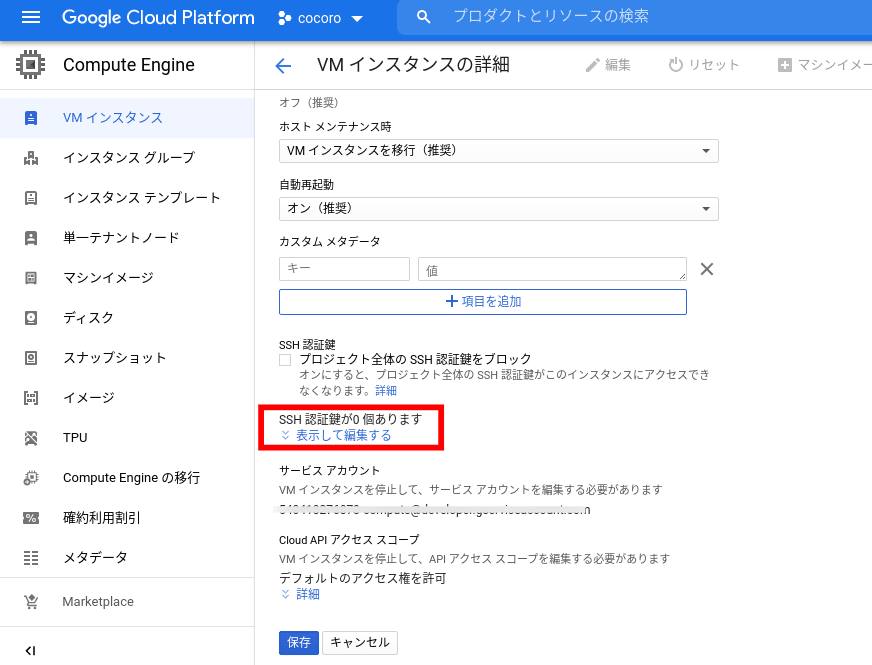Screen dimensions: 872x665
Task: Click the custom metadata 値 field
Action: pos(552,269)
